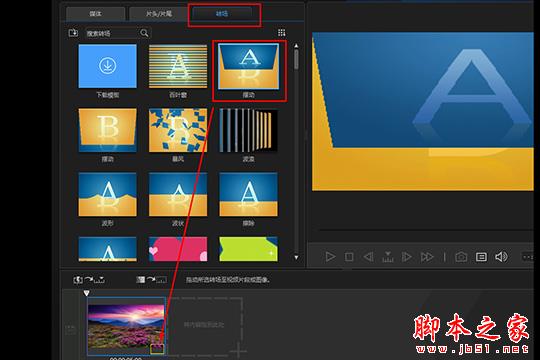Screen dimensions: 540x360
Task: Open the seek-unit selector icon
Action: (x=388, y=257)
